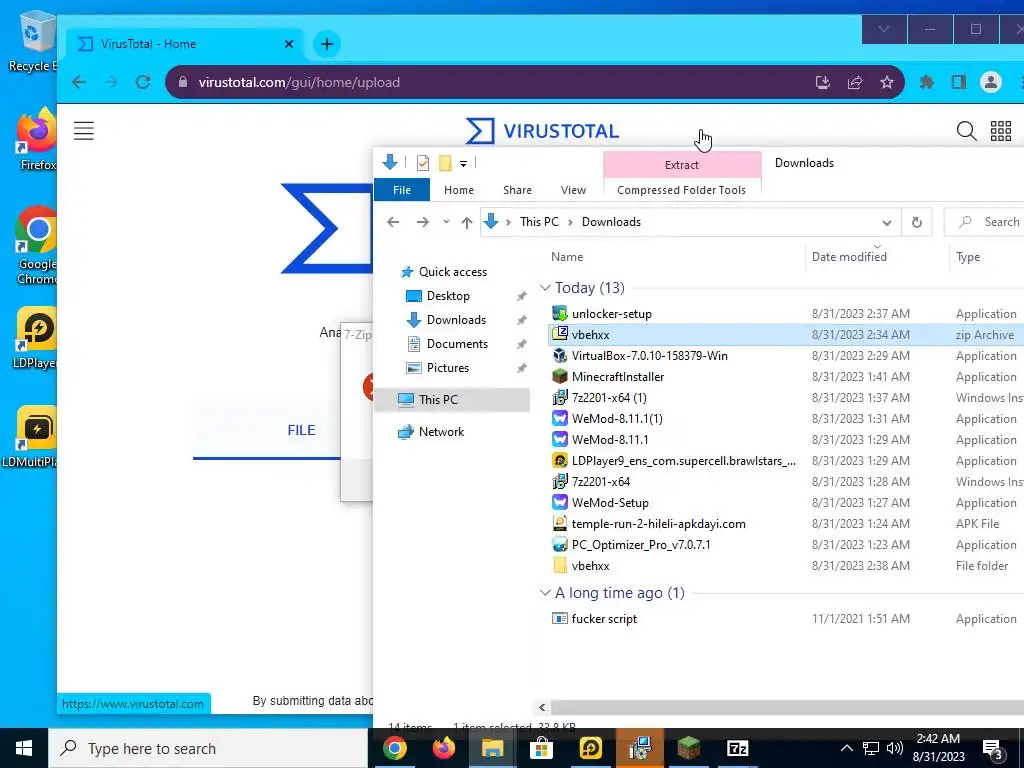Click the VirusTotal logo header
The height and width of the screenshot is (768, 1024).
pyautogui.click(x=542, y=131)
